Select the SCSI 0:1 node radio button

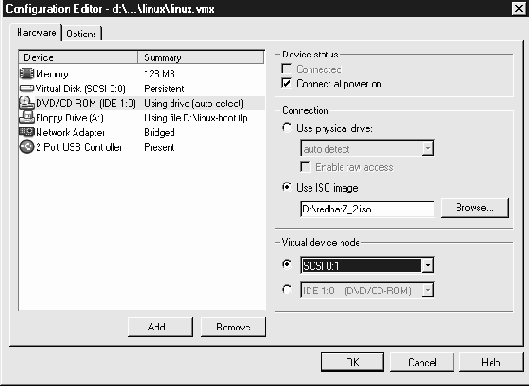pos(287,264)
